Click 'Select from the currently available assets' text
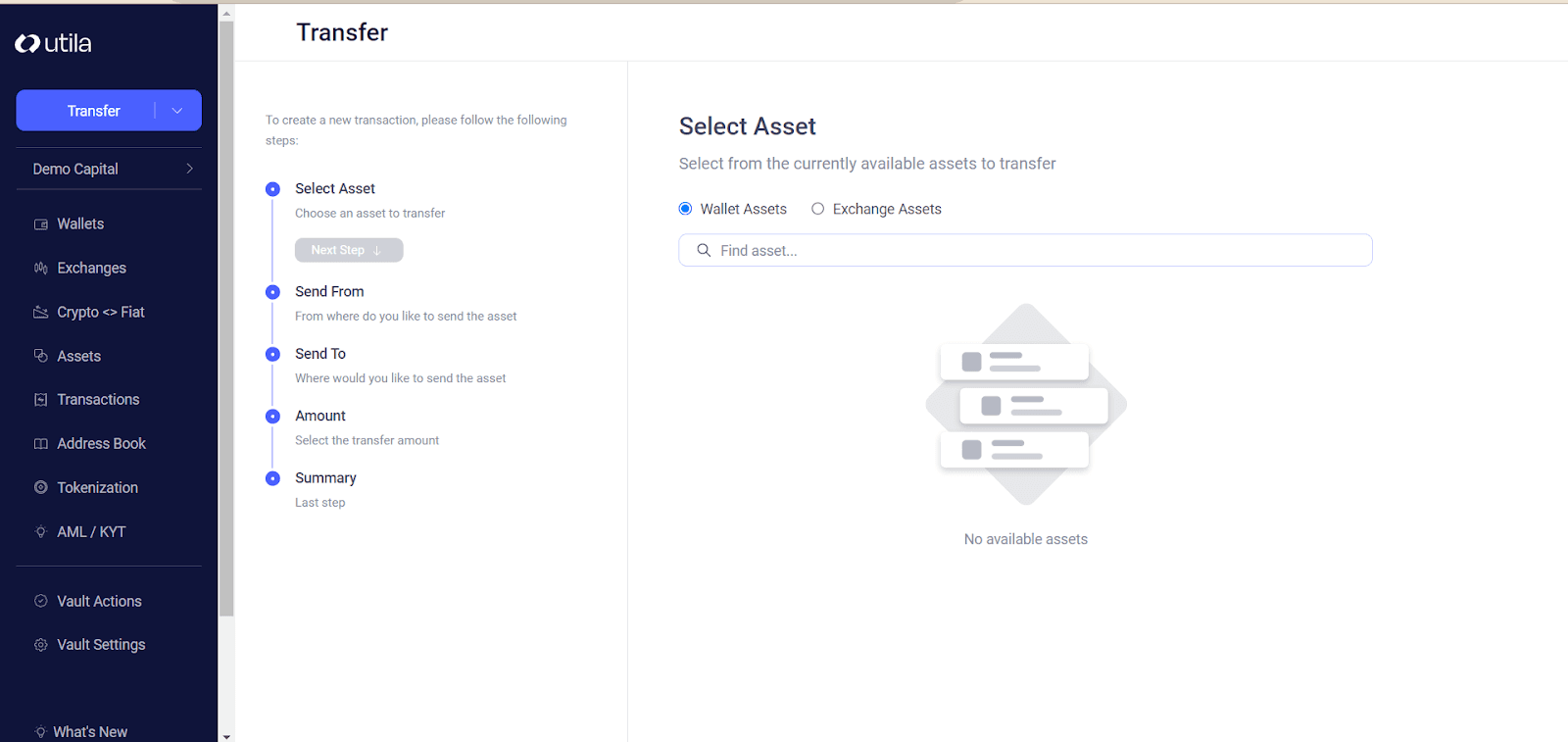Image resolution: width=1568 pixels, height=742 pixels. (x=867, y=164)
